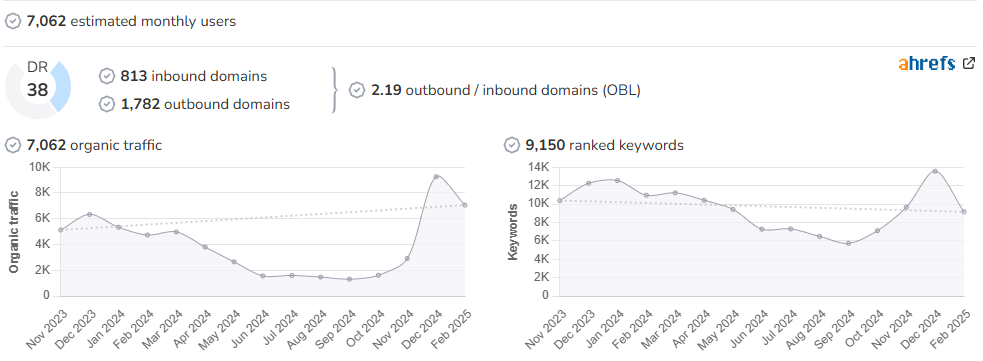The height and width of the screenshot is (361, 983).
Task: Click the '1,782 outbound domains' text
Action: coord(206,104)
